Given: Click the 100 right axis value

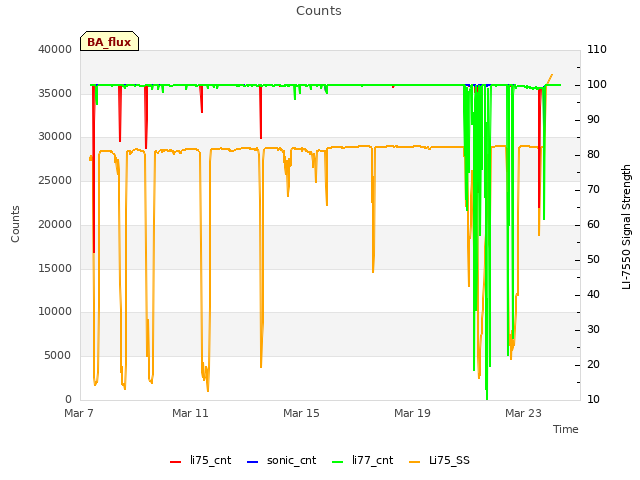Looking at the screenshot, I should pos(597,84).
